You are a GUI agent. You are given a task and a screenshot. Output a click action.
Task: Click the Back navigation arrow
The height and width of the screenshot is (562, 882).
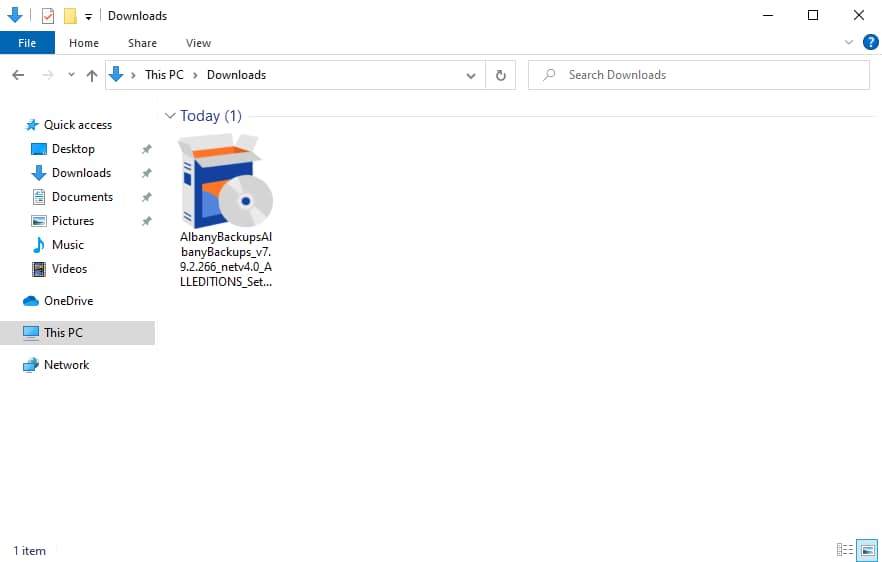pyautogui.click(x=18, y=75)
